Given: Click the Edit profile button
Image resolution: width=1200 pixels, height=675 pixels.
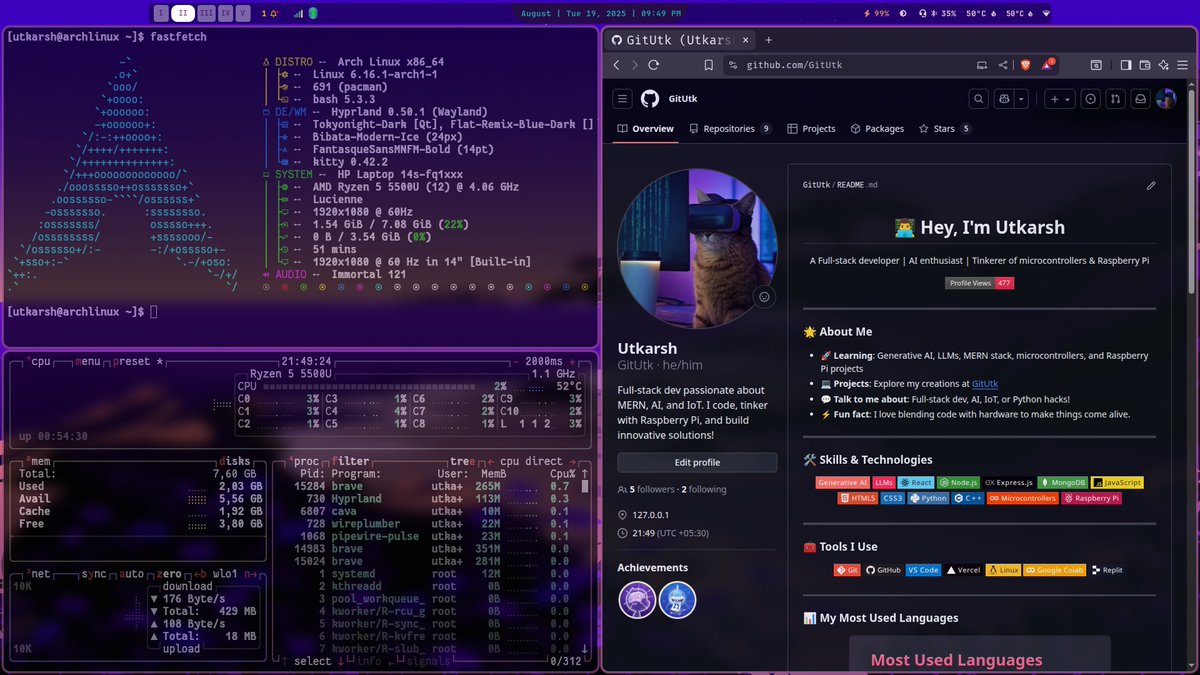Looking at the screenshot, I should [x=697, y=462].
